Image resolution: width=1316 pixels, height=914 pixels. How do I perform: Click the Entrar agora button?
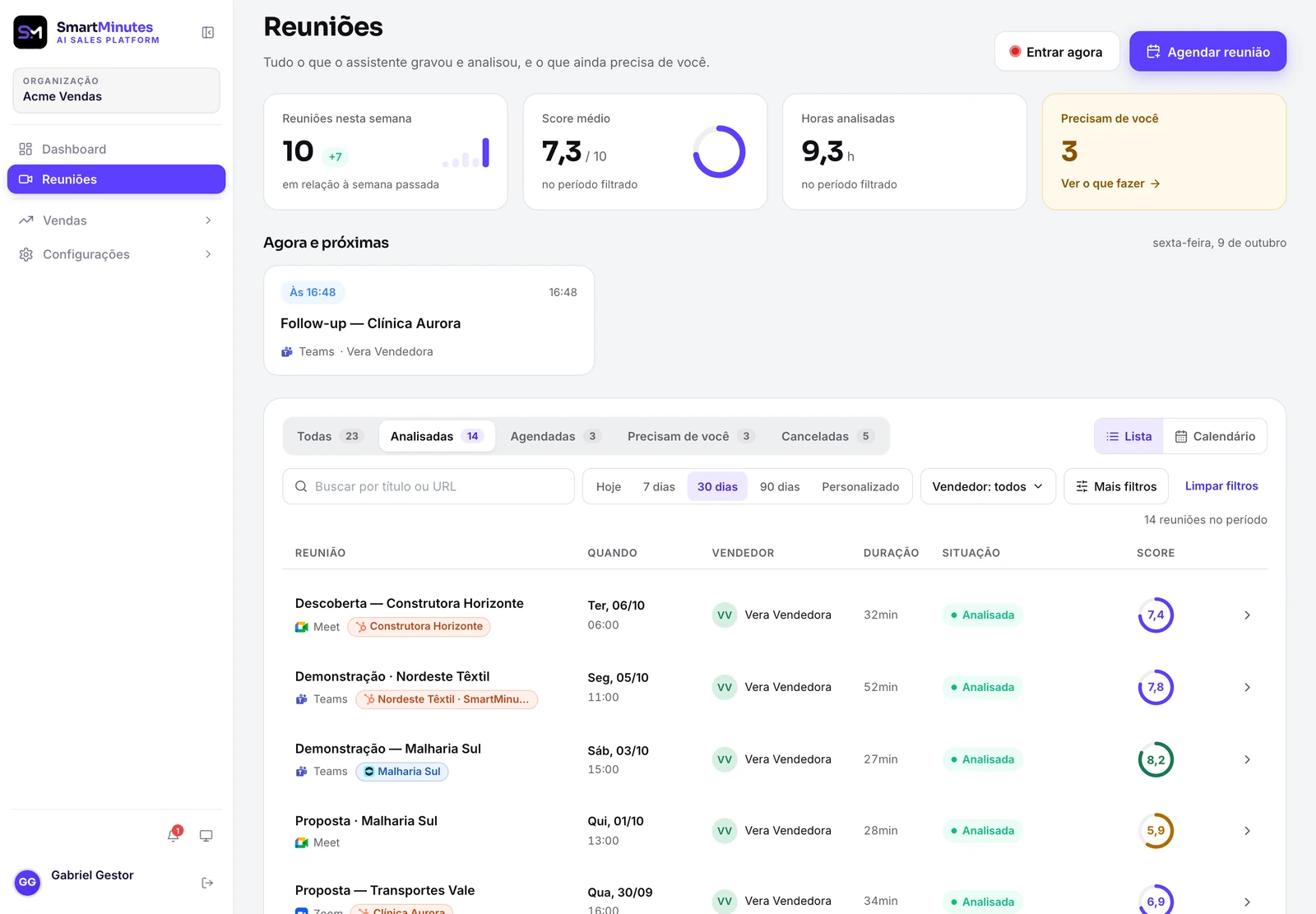(1056, 52)
